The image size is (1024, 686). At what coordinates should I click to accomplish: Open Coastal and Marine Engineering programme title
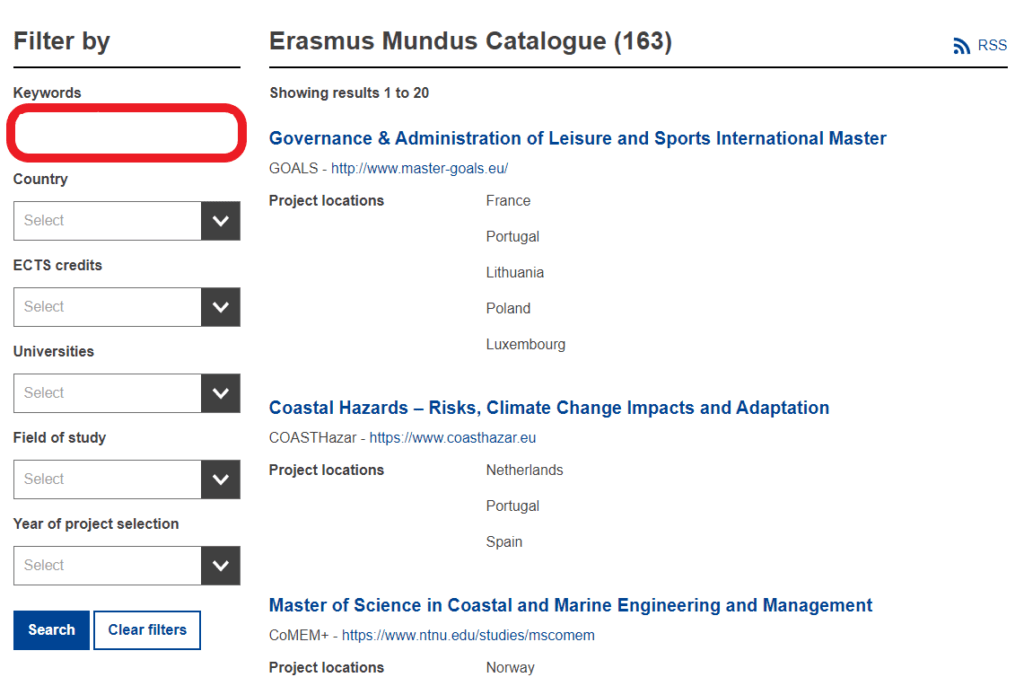[570, 606]
